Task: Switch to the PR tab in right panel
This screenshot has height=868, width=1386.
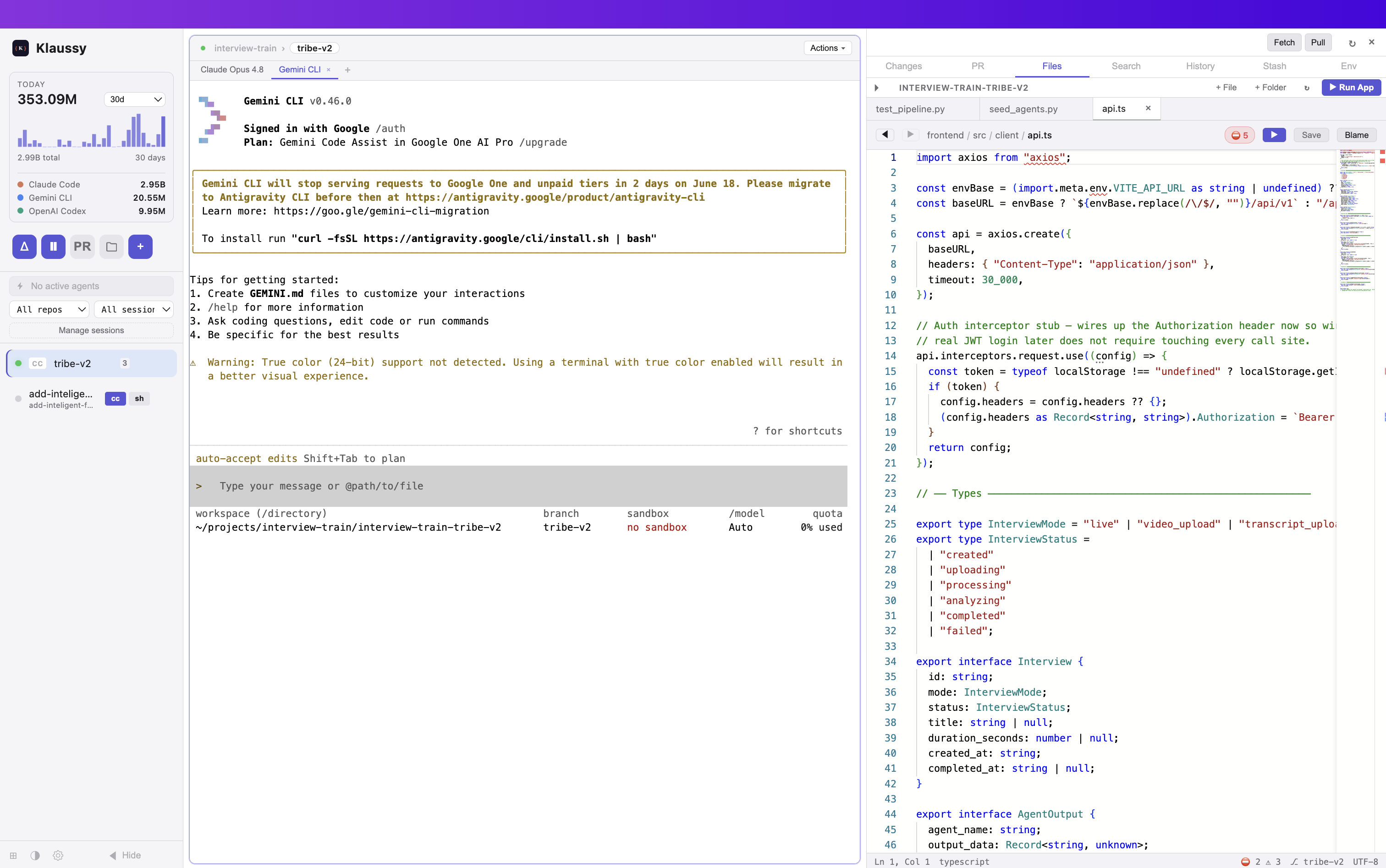Action: (x=978, y=66)
